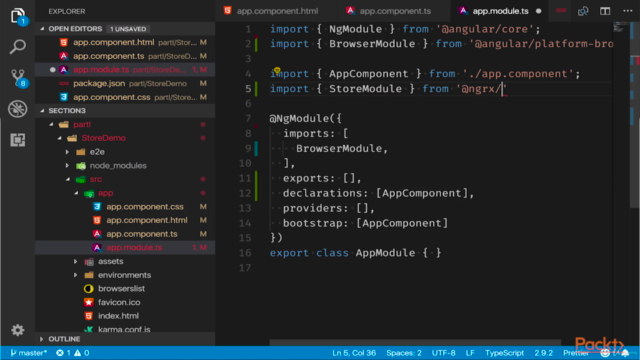The image size is (640, 360).
Task: Click line number 16 in the gutter
Action: click(245, 253)
